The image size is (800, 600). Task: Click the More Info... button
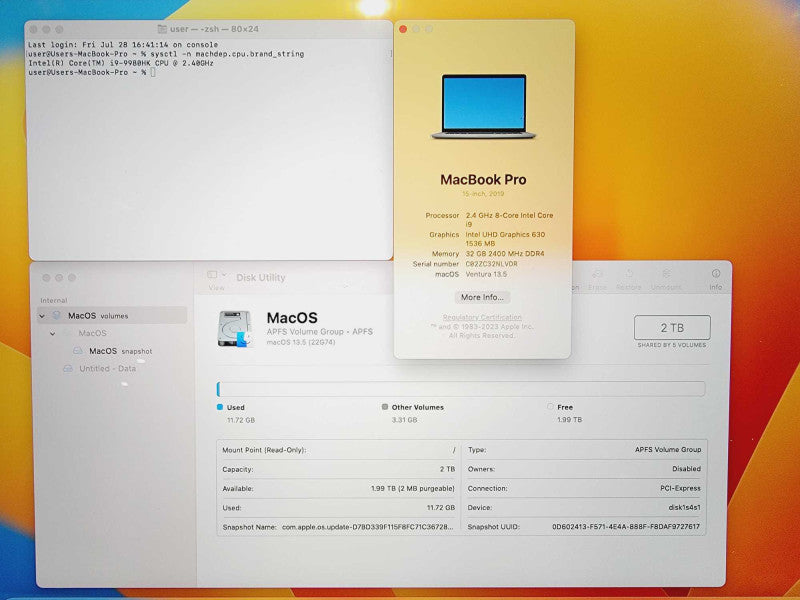click(482, 297)
